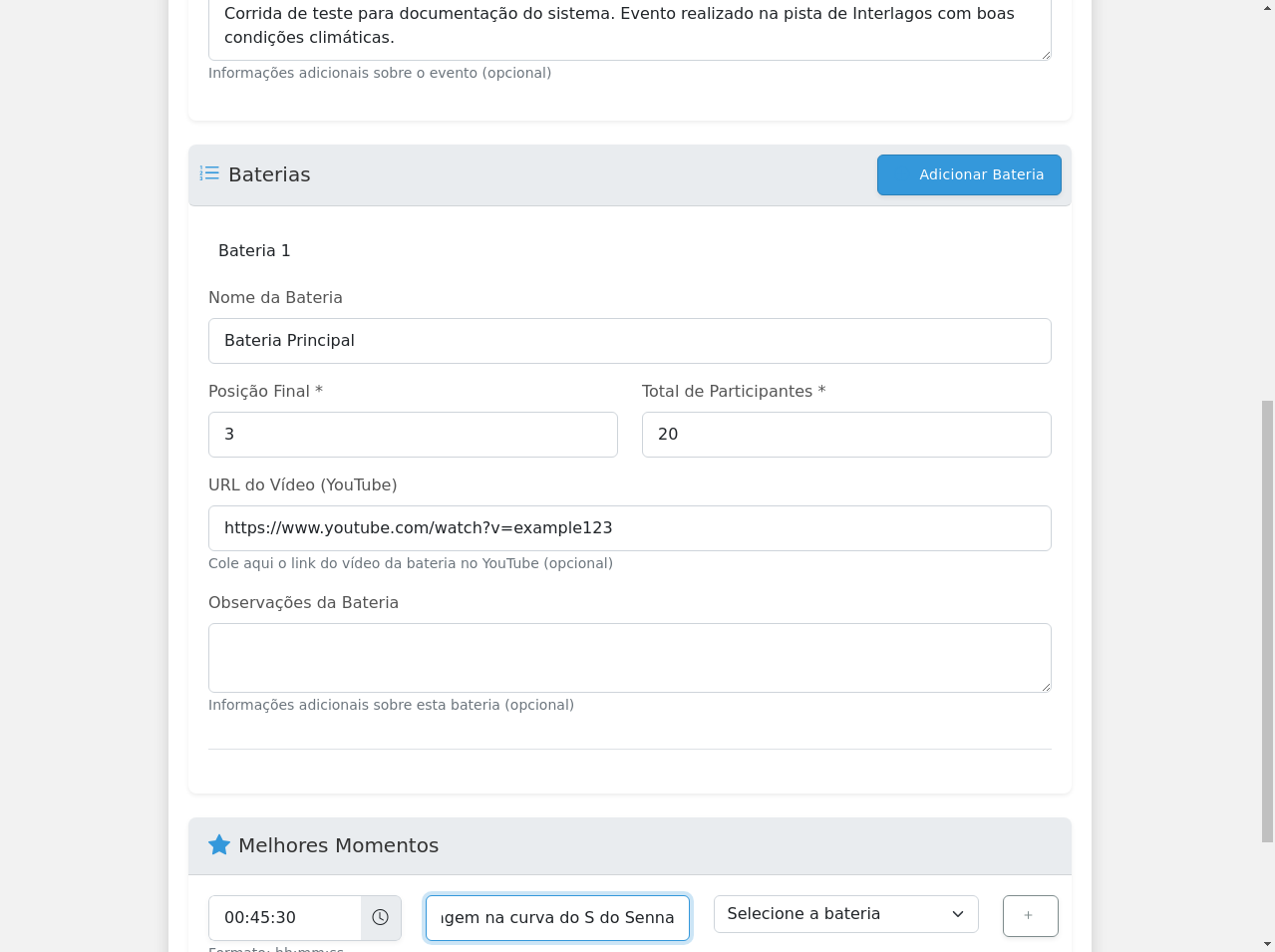
Task: Click inside the Observações da Bateria textarea
Action: click(x=629, y=658)
